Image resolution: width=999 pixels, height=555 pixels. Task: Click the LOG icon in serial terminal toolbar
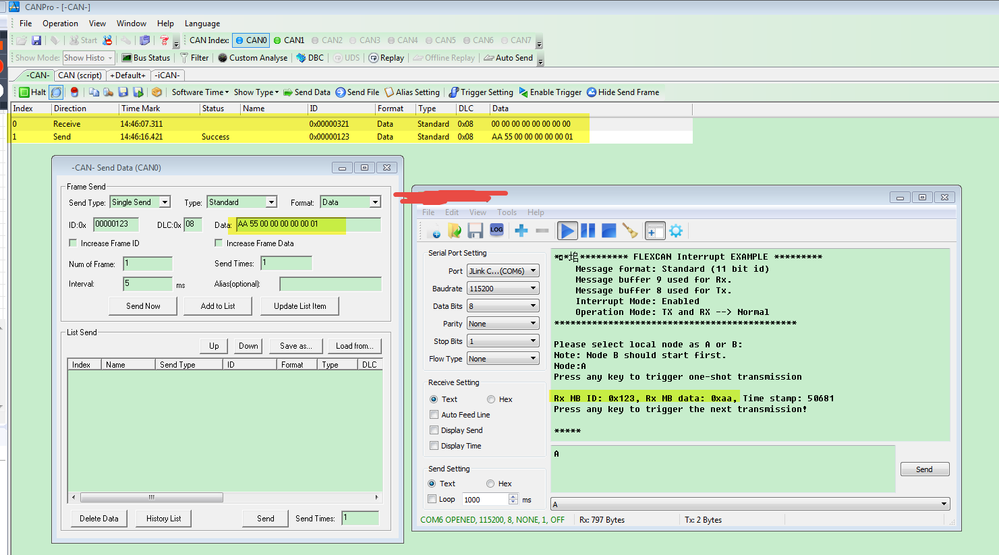[496, 231]
